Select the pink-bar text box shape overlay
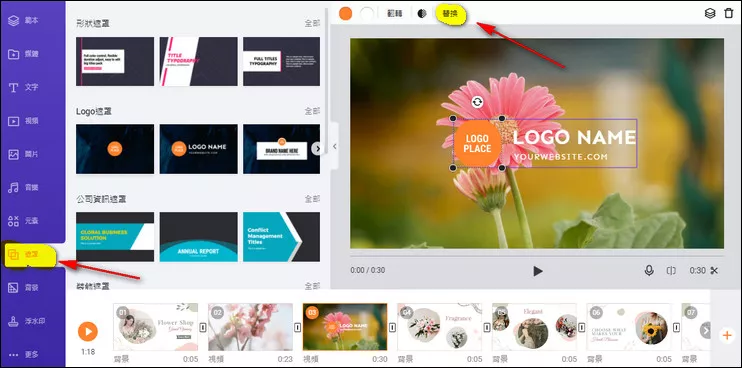This screenshot has width=742, height=368. point(115,61)
